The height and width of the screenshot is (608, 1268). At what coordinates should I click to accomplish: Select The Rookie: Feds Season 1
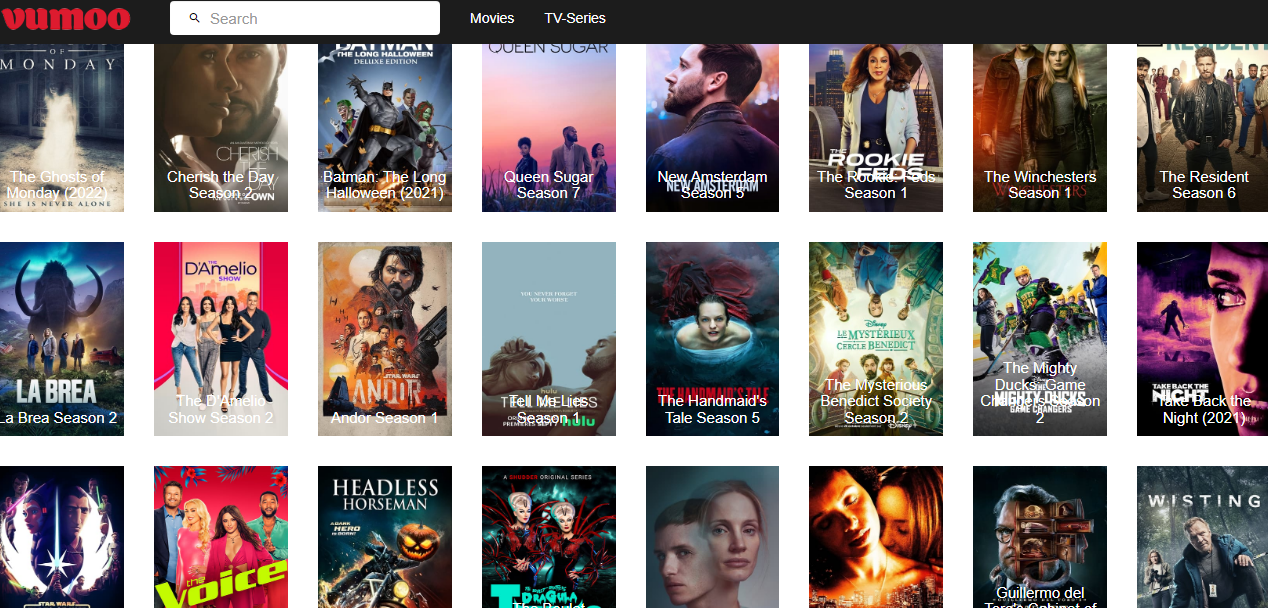tap(876, 127)
